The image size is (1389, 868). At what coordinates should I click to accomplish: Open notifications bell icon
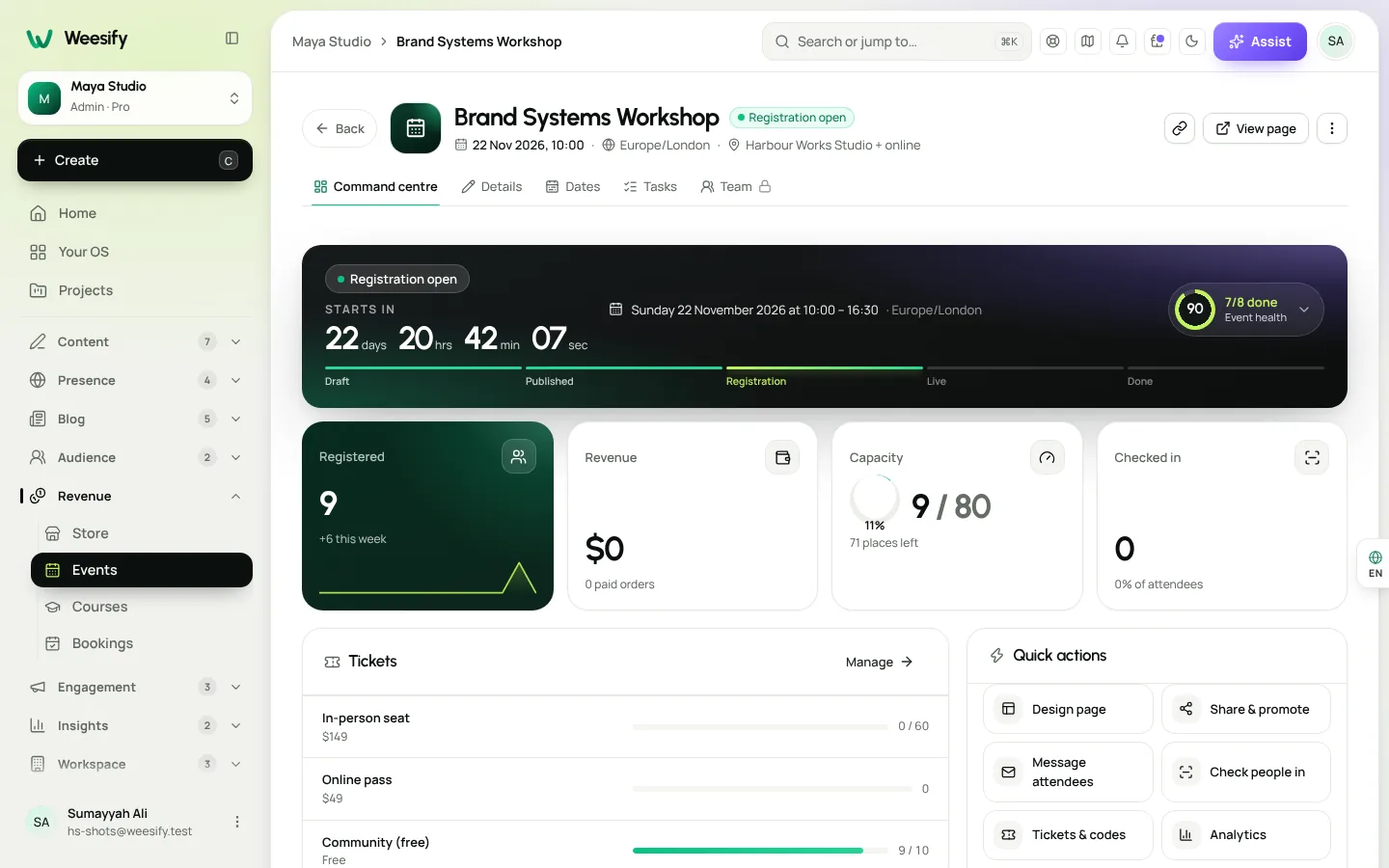(x=1122, y=41)
